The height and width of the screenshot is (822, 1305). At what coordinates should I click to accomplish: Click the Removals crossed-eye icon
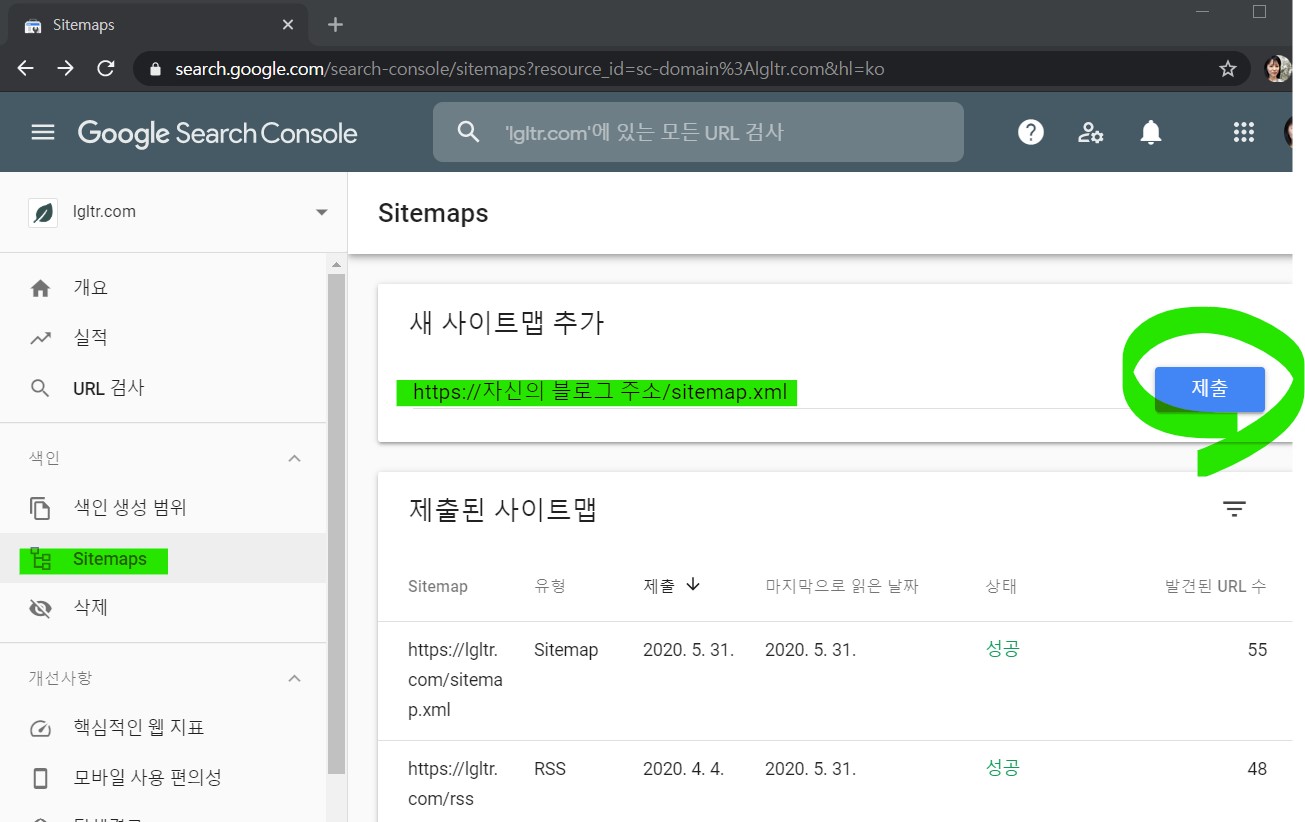pos(40,608)
